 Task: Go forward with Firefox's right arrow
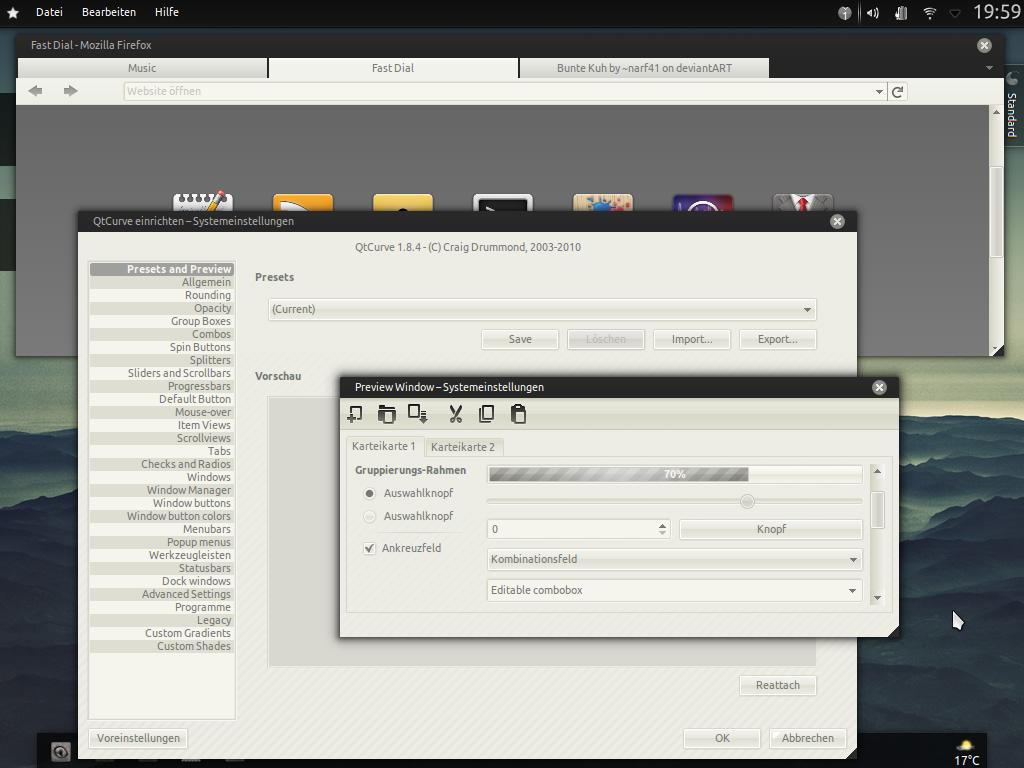(71, 91)
